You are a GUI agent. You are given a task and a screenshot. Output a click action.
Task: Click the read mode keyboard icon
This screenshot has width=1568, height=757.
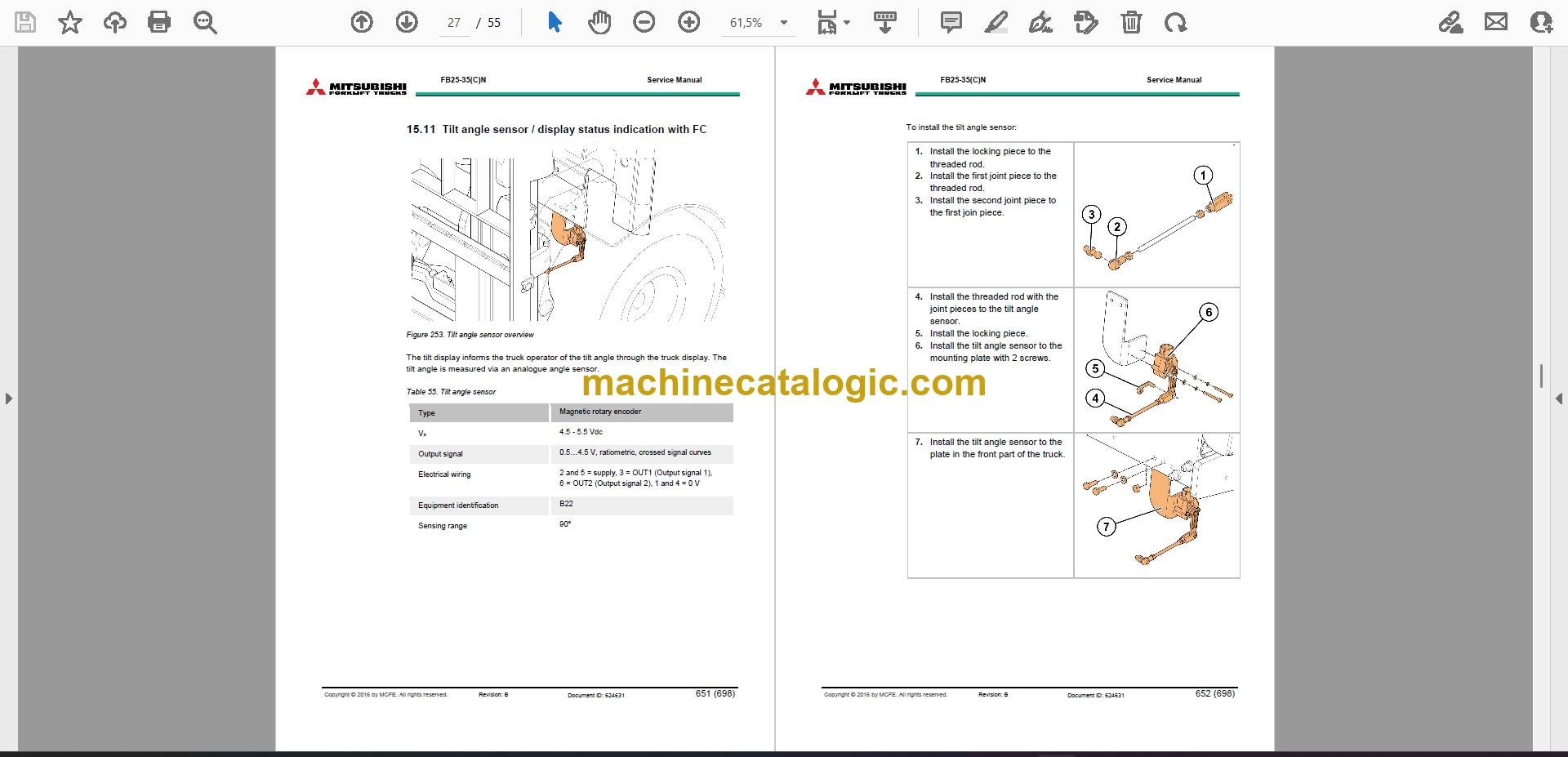884,22
